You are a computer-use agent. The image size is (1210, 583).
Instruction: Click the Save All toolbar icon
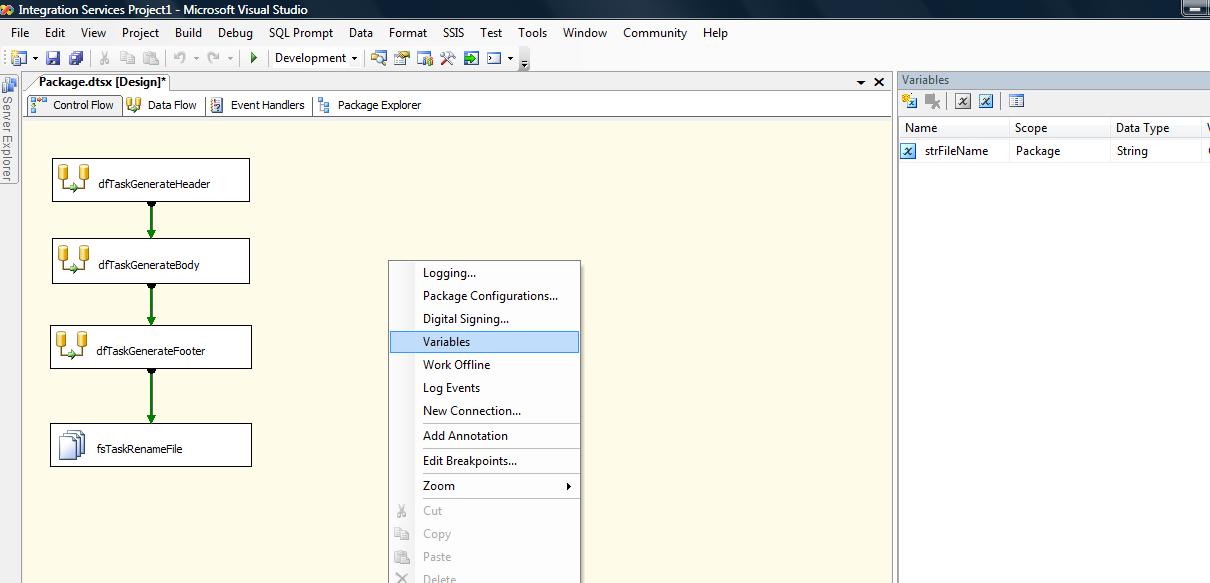(75, 59)
